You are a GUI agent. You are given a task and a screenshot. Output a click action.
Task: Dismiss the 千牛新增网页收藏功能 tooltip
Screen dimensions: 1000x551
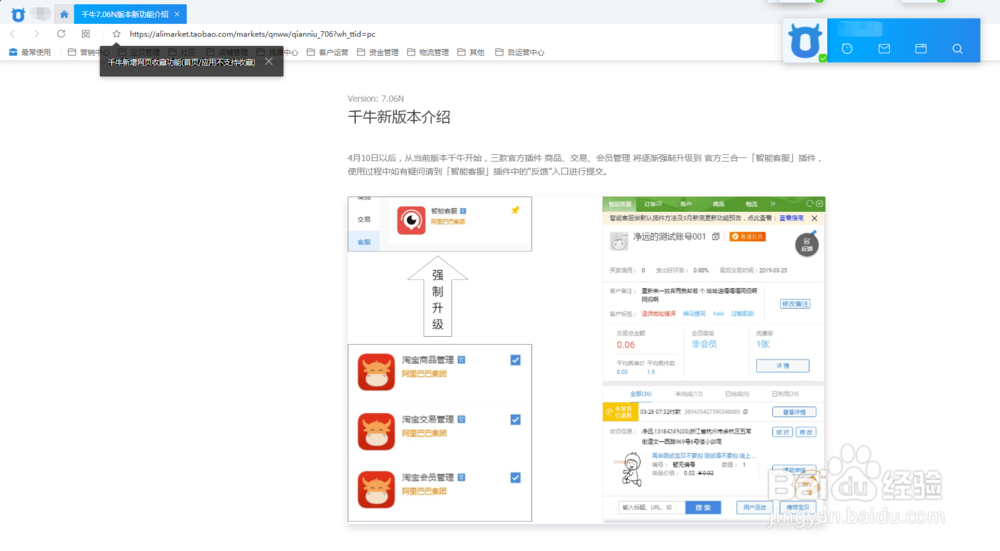click(x=269, y=62)
